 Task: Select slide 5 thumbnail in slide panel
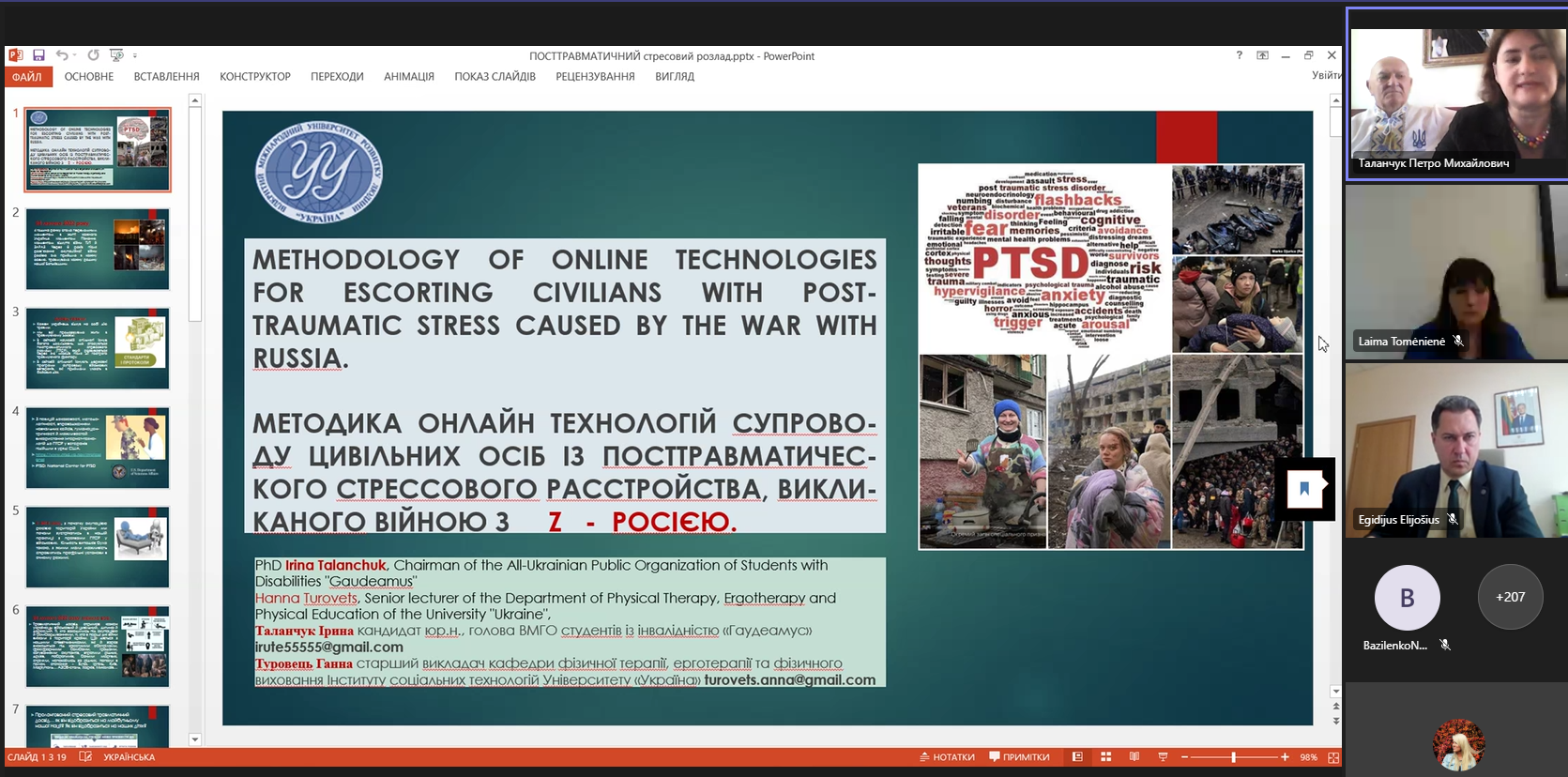(x=98, y=547)
